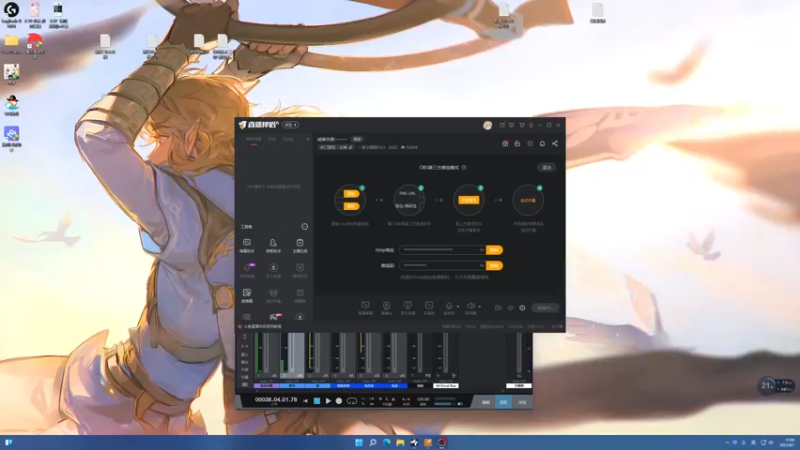Click the blue stop button in DAW transport
Screen dimensions: 800x450
(317, 401)
